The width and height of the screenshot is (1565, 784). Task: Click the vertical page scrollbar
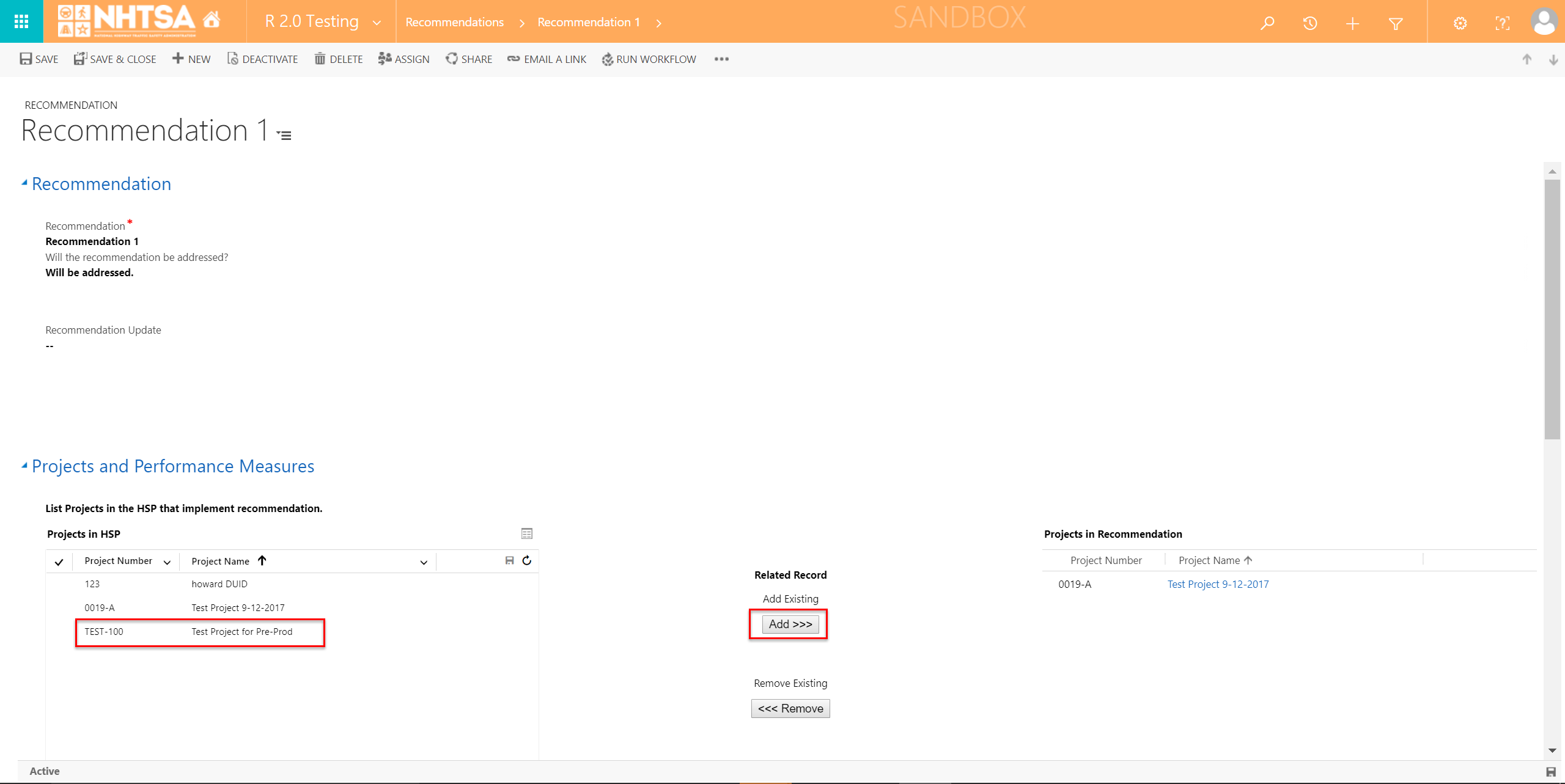(x=1552, y=309)
